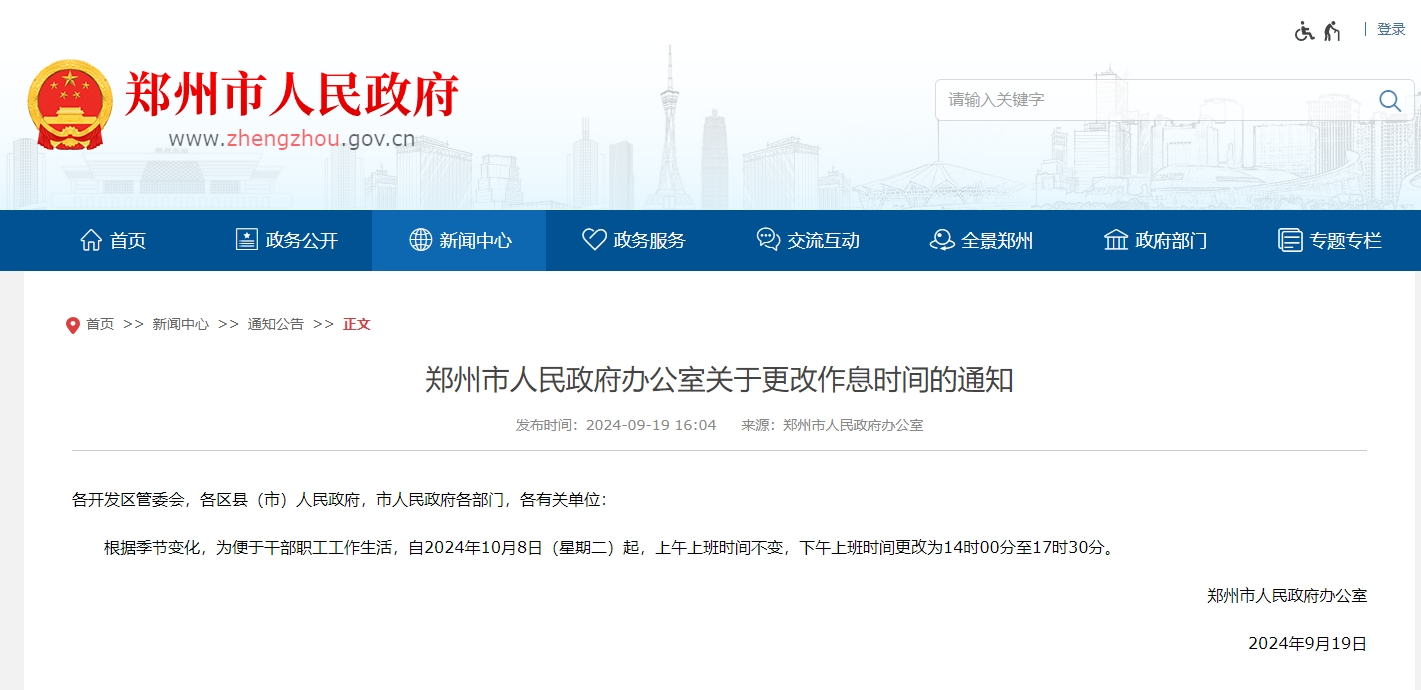Click the heart icon beside 政务服务
Viewport: 1421px width, 690px height.
(594, 240)
